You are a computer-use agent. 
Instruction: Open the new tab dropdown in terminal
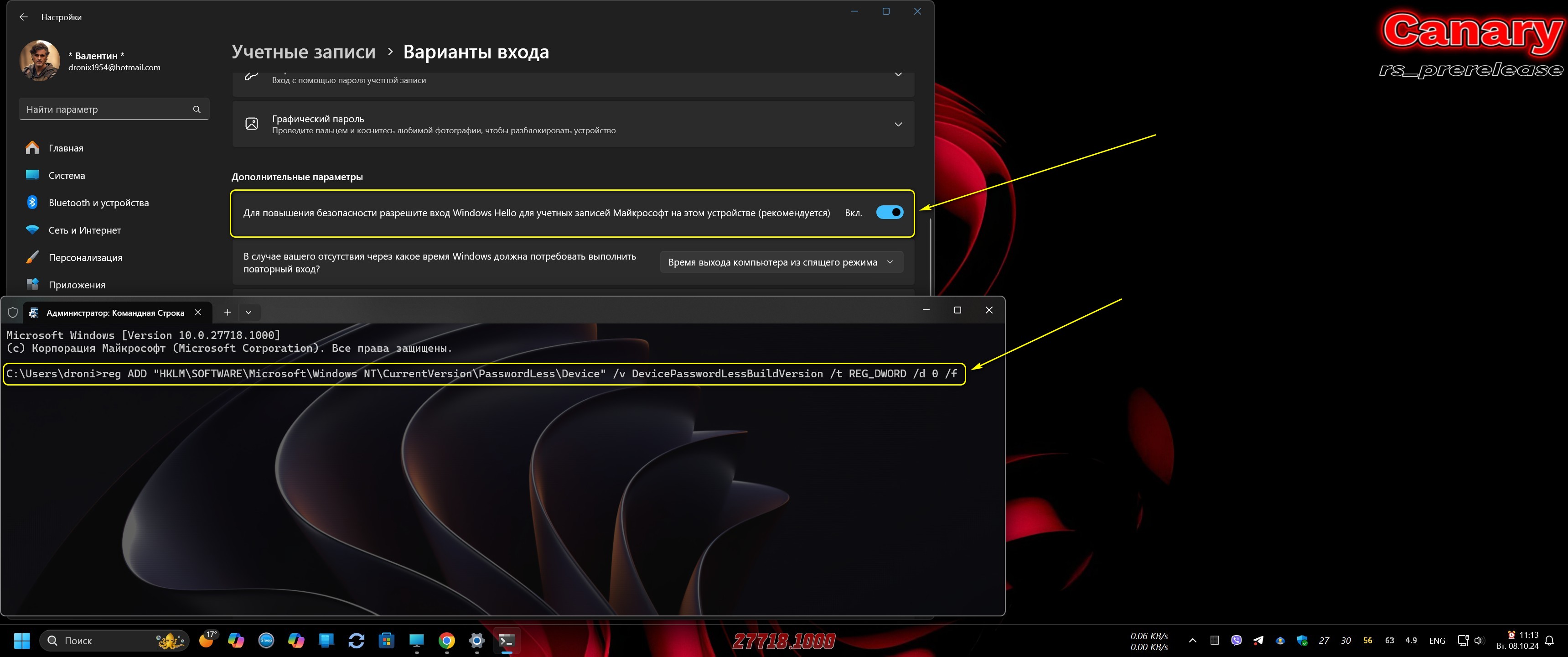(x=249, y=312)
